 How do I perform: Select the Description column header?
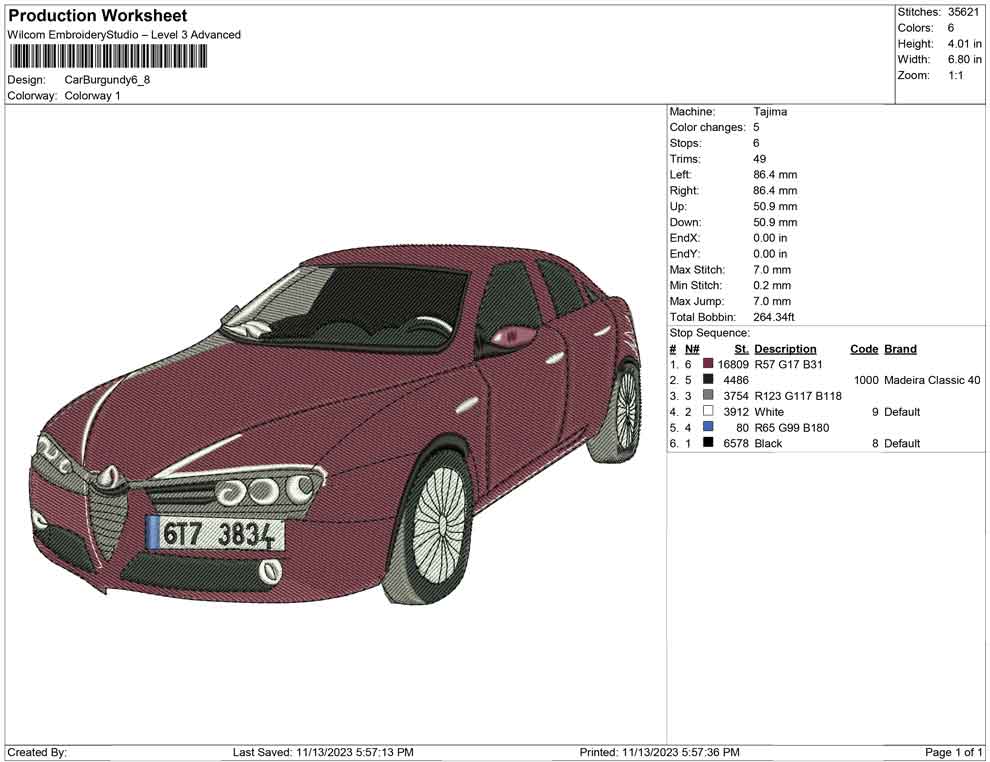(x=785, y=348)
